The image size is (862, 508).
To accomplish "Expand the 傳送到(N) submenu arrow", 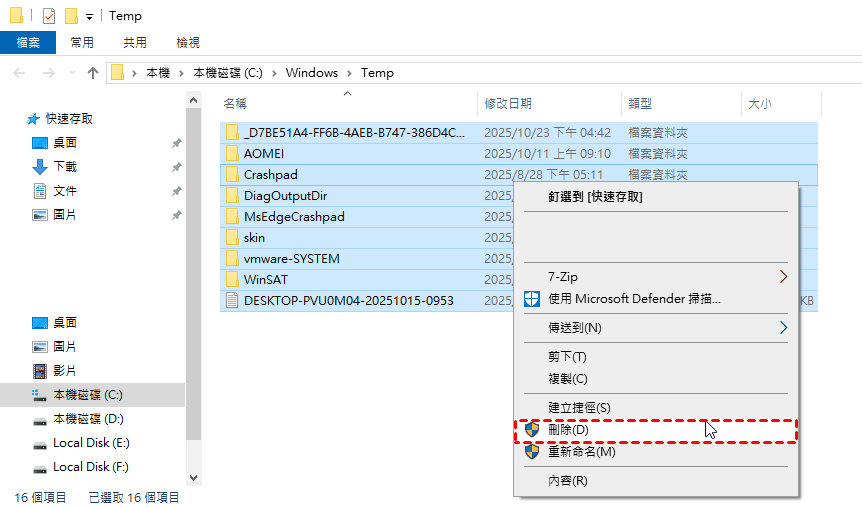I will point(783,327).
